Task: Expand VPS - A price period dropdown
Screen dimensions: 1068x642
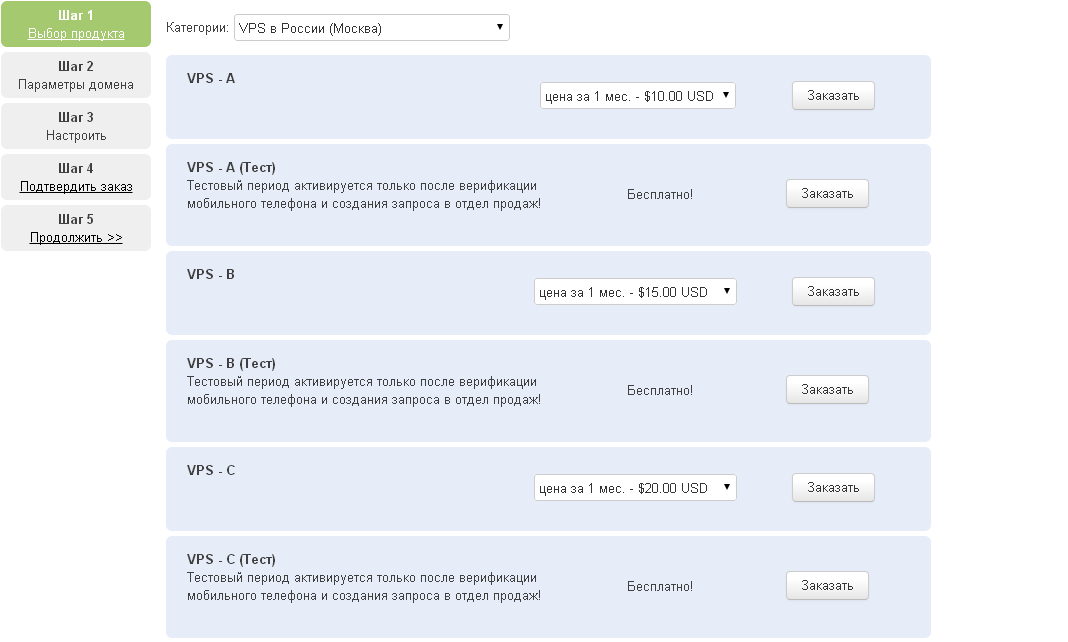Action: (x=638, y=96)
